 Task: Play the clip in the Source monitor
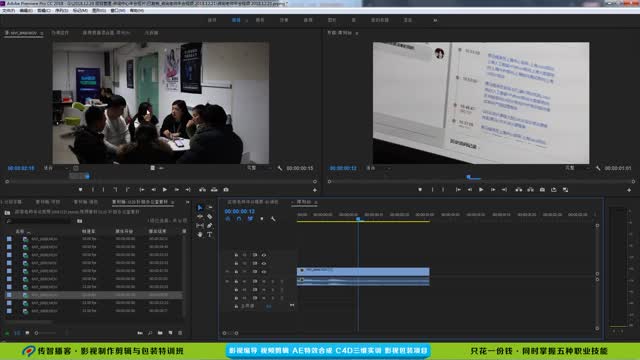click(x=165, y=190)
